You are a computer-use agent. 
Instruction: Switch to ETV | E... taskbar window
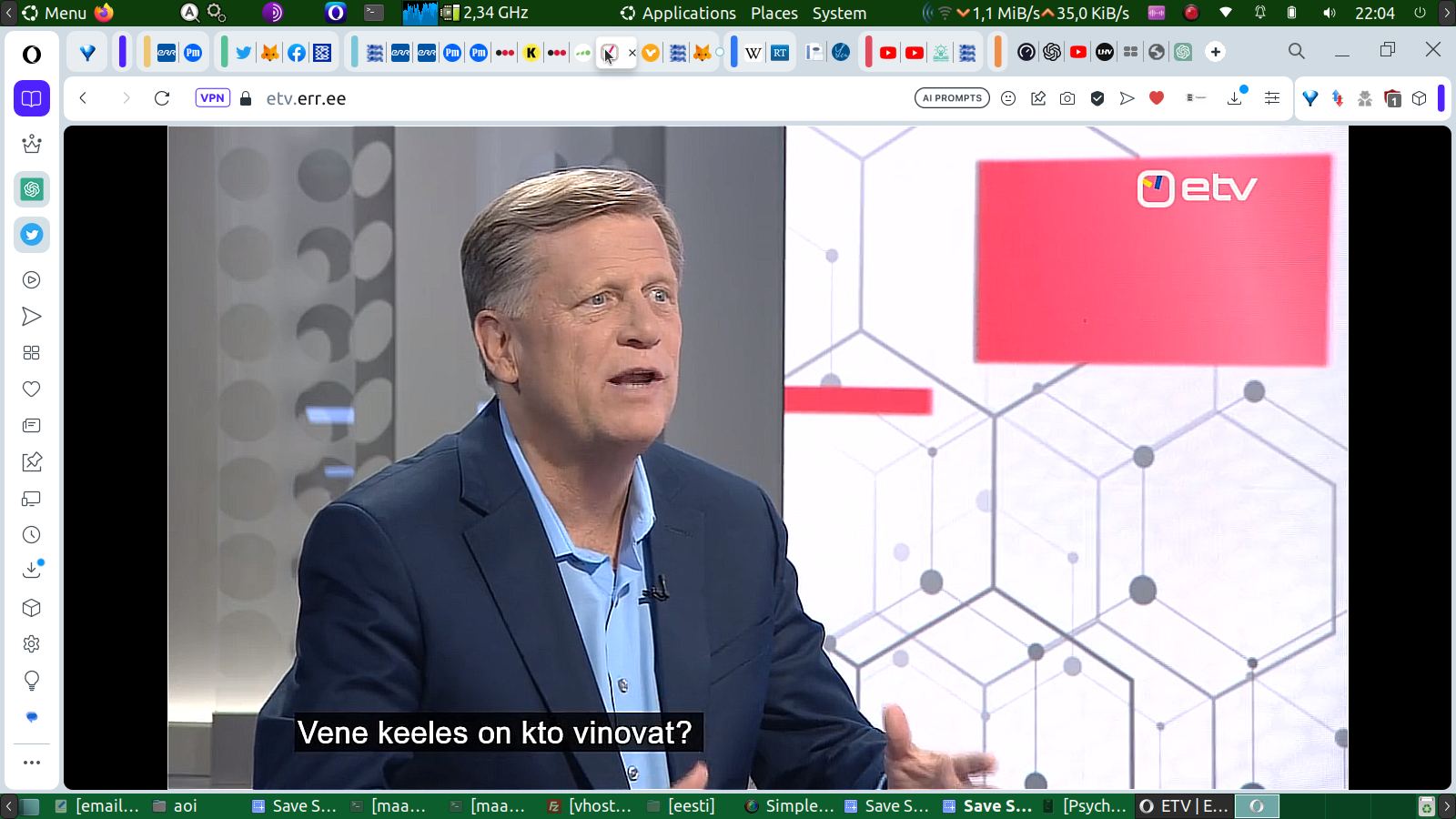(1183, 805)
